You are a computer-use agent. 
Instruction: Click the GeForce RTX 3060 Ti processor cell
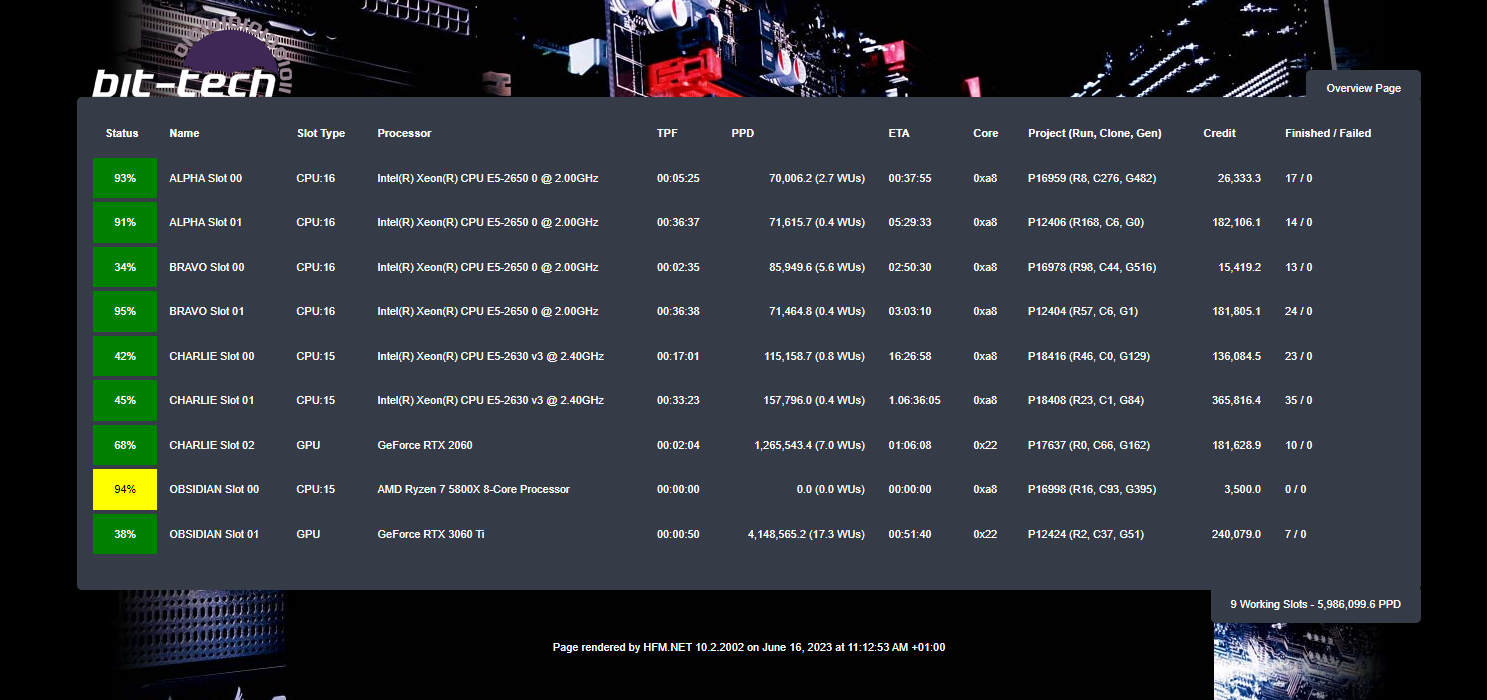431,534
